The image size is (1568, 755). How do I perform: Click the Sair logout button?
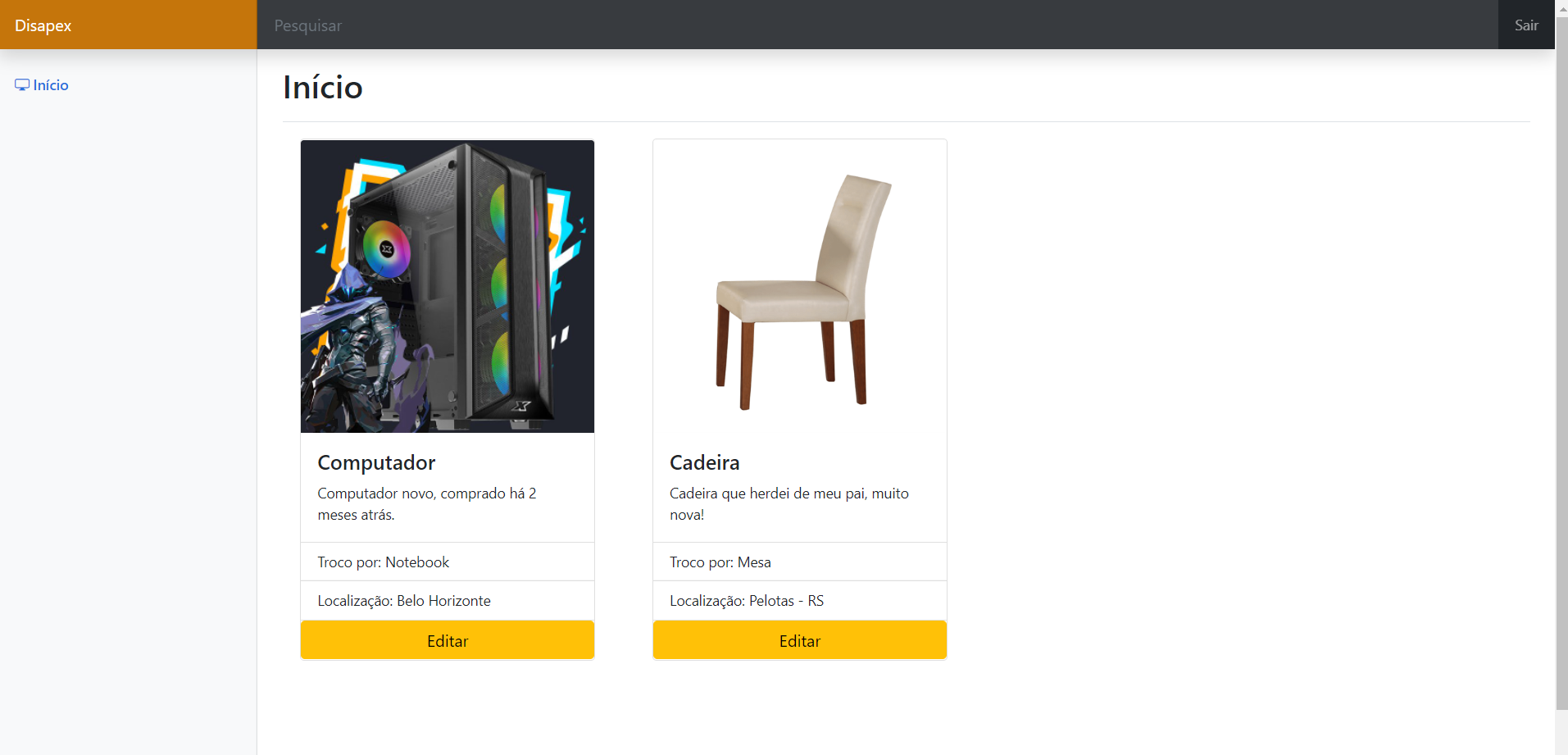point(1526,25)
